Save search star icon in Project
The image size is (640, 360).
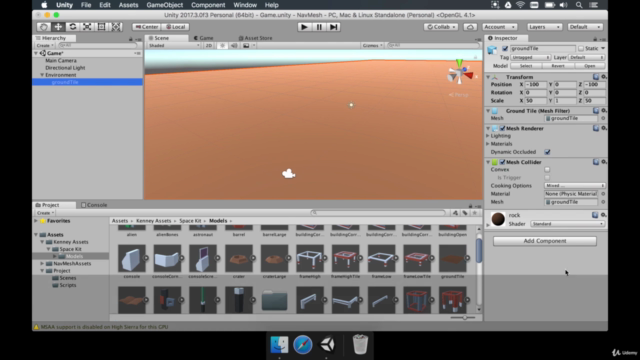[x=474, y=213]
